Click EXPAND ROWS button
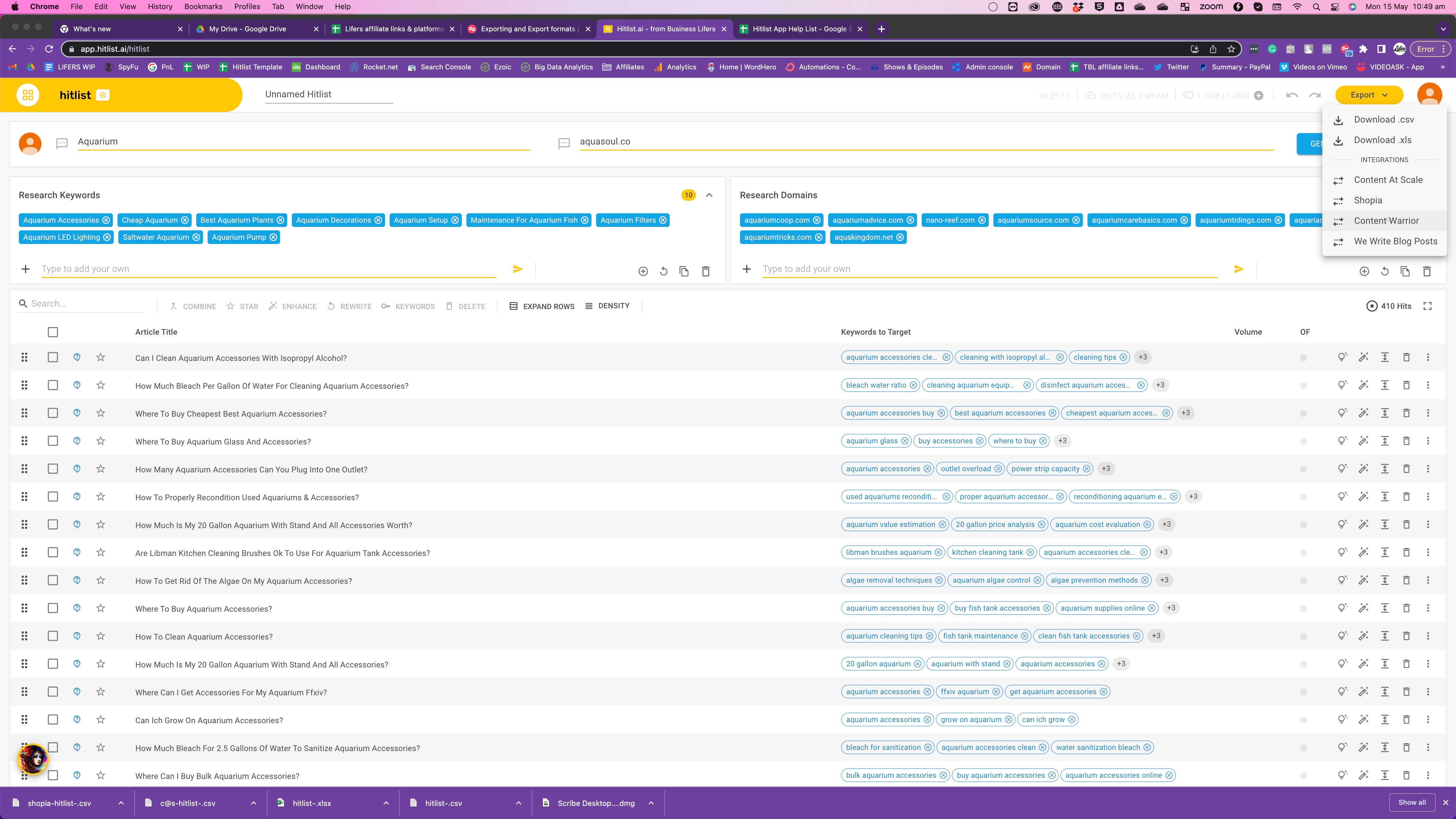Screen dimensions: 1456x819 click(x=541, y=306)
